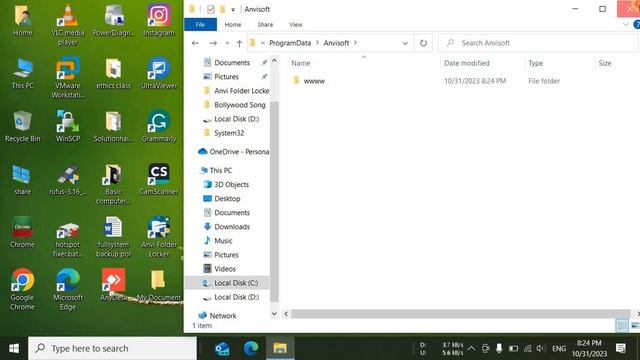Image resolution: width=640 pixels, height=360 pixels.
Task: Show hidden system tray icons
Action: [471, 349]
